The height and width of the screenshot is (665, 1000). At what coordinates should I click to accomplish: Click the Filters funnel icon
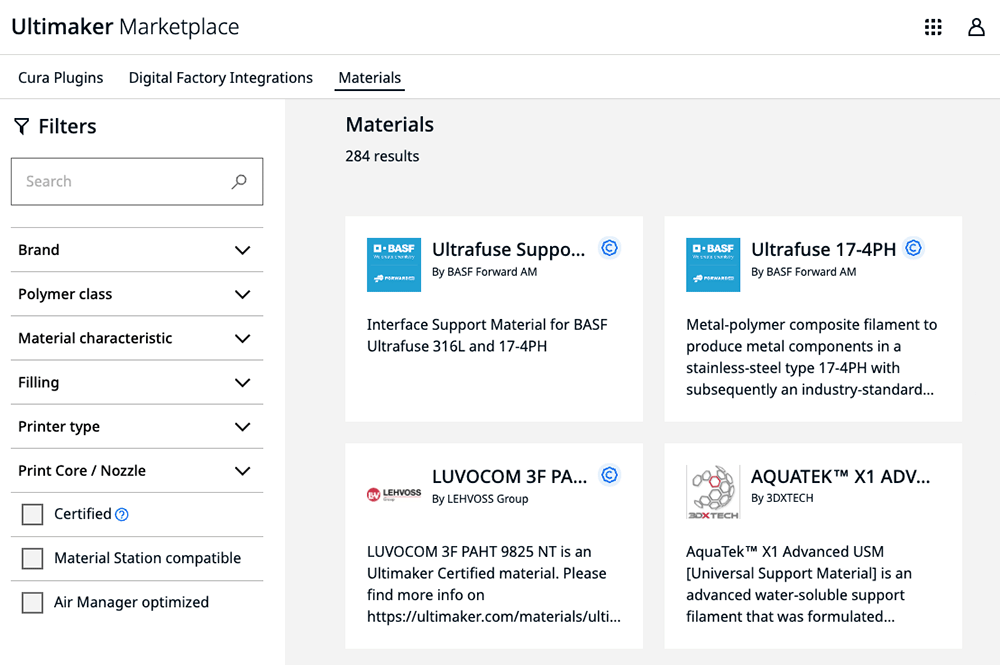(x=21, y=126)
